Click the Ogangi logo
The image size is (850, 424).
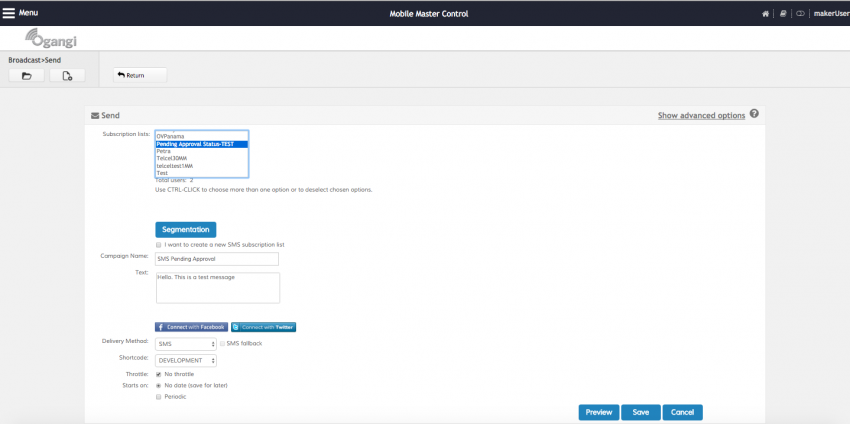(x=50, y=41)
